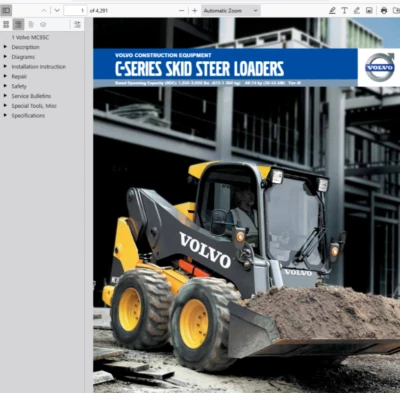400x393 pixels.
Task: Click the C-Series Skid Steer Loaders title
Action: click(x=199, y=69)
